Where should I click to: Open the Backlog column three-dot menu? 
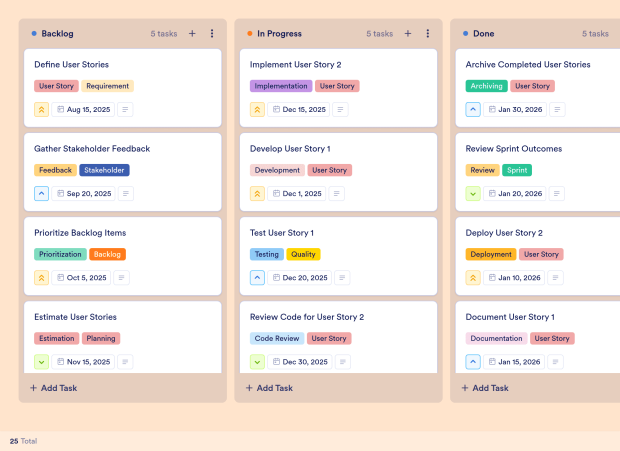[212, 34]
